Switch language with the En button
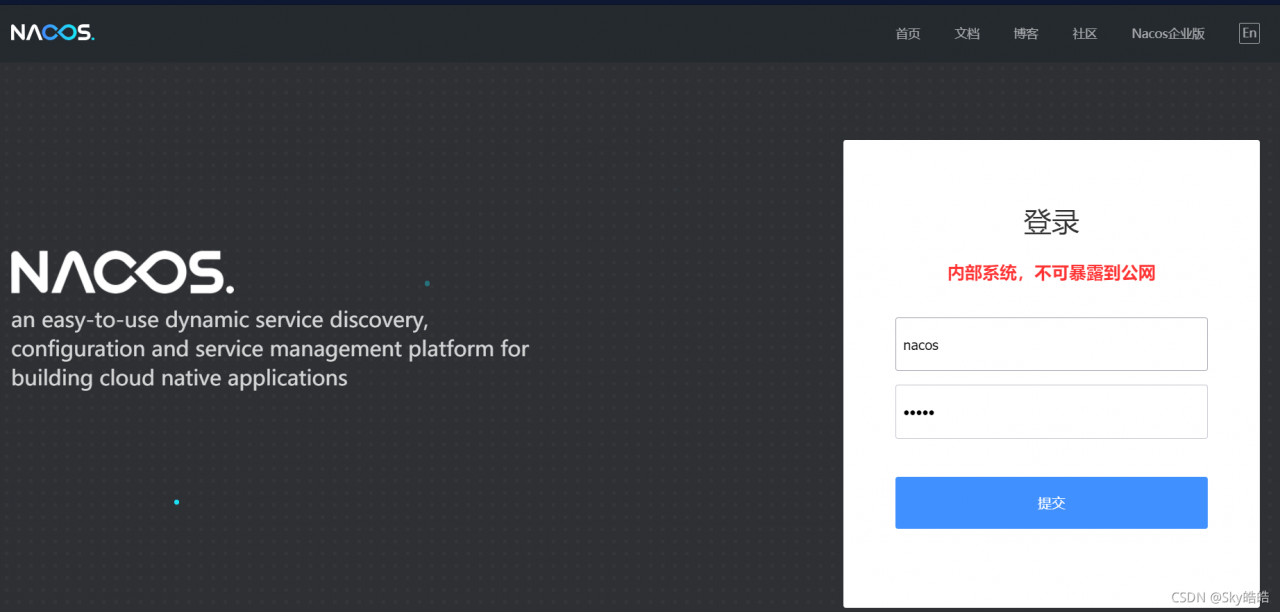The width and height of the screenshot is (1280, 612). (1249, 33)
